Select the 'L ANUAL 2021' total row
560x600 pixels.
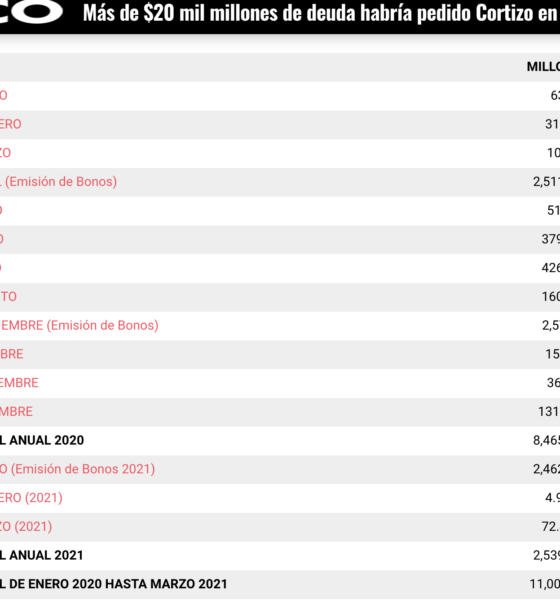tap(280, 555)
